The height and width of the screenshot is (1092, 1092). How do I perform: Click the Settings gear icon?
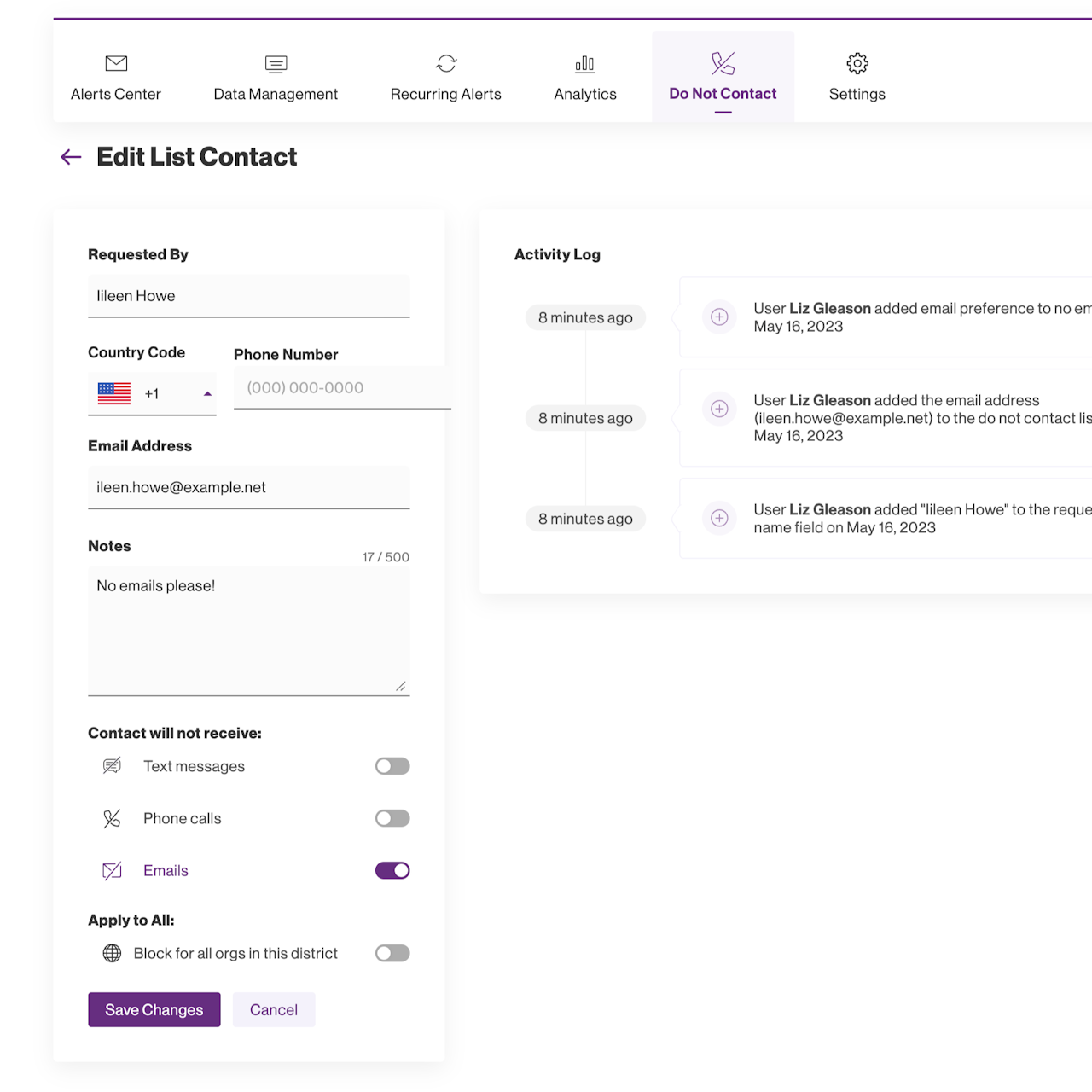coord(857,63)
